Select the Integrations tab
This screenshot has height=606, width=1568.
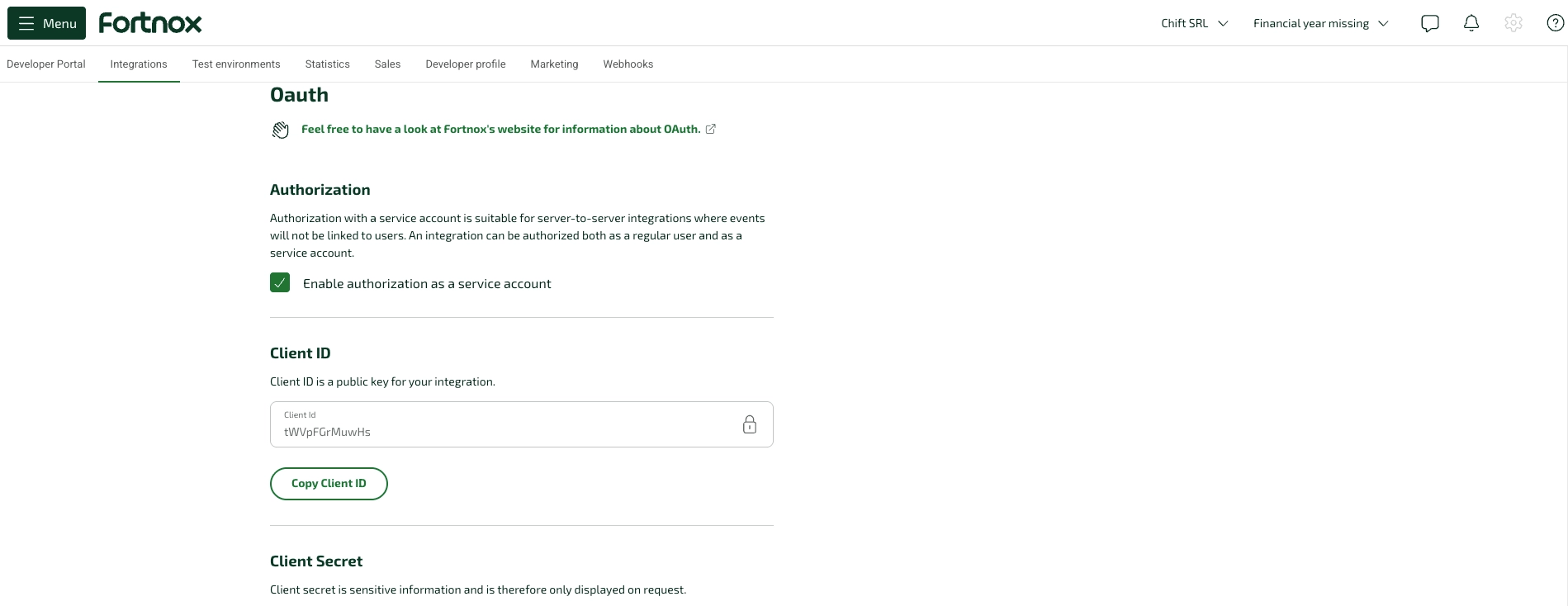click(x=139, y=64)
